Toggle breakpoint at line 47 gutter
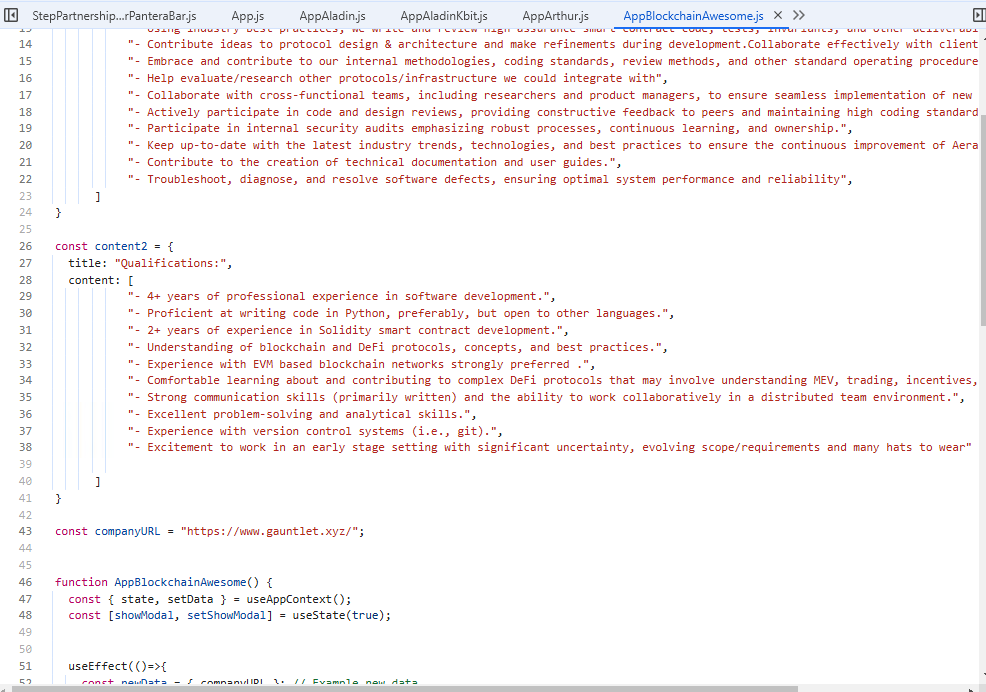The width and height of the screenshot is (986, 692). [25, 599]
